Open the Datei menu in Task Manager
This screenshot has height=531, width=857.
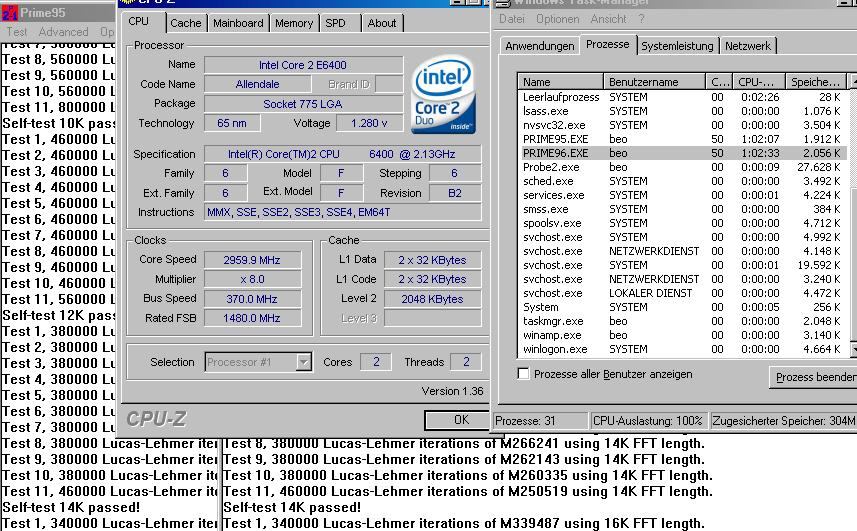coord(512,19)
